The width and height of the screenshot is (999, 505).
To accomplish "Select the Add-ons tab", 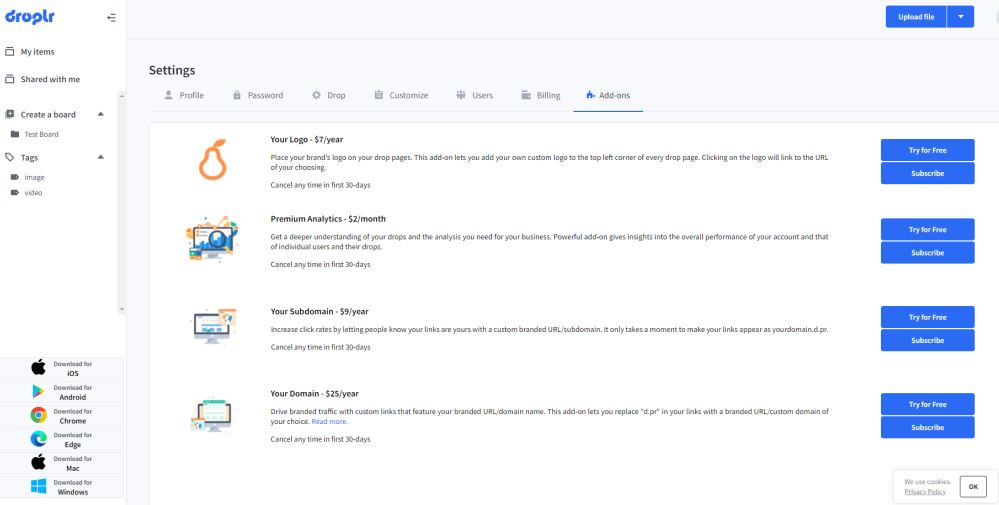I will tap(608, 95).
